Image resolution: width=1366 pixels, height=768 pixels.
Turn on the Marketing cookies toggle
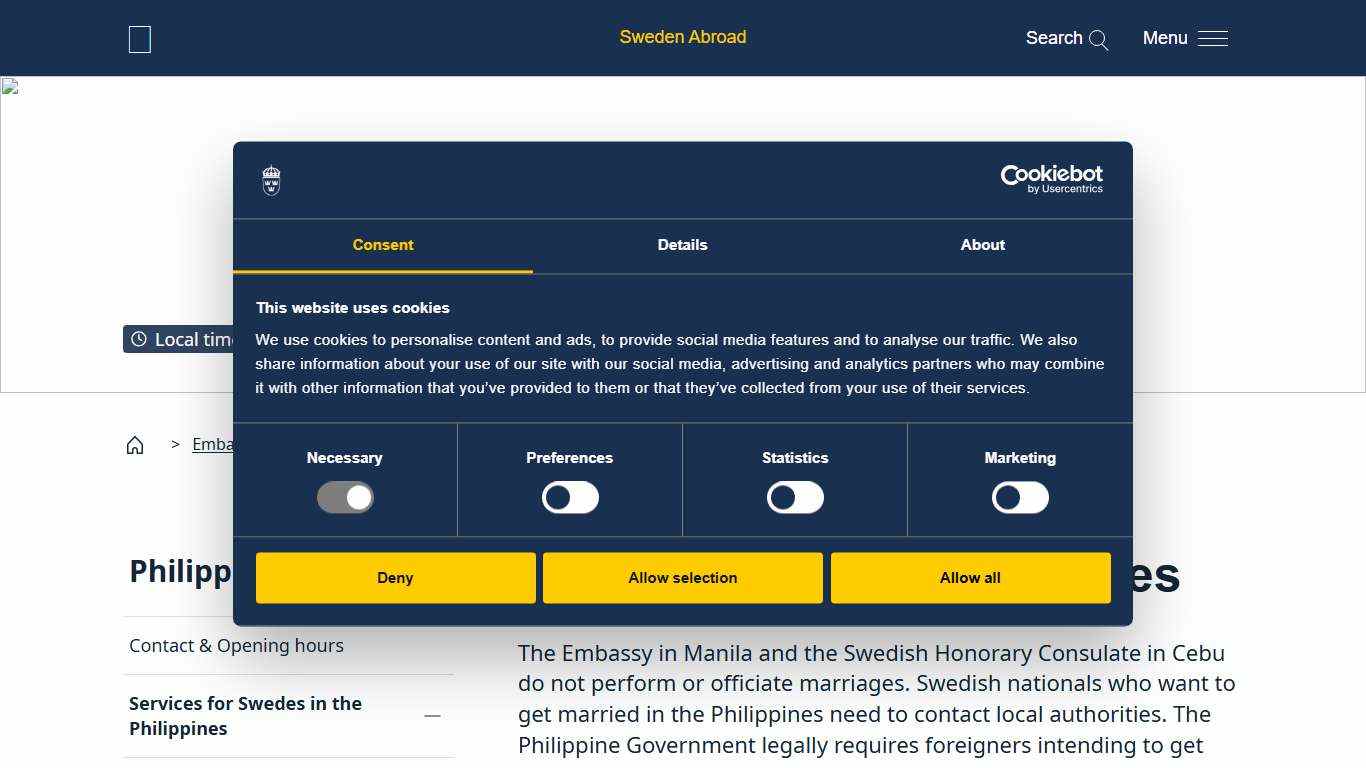coord(1020,497)
